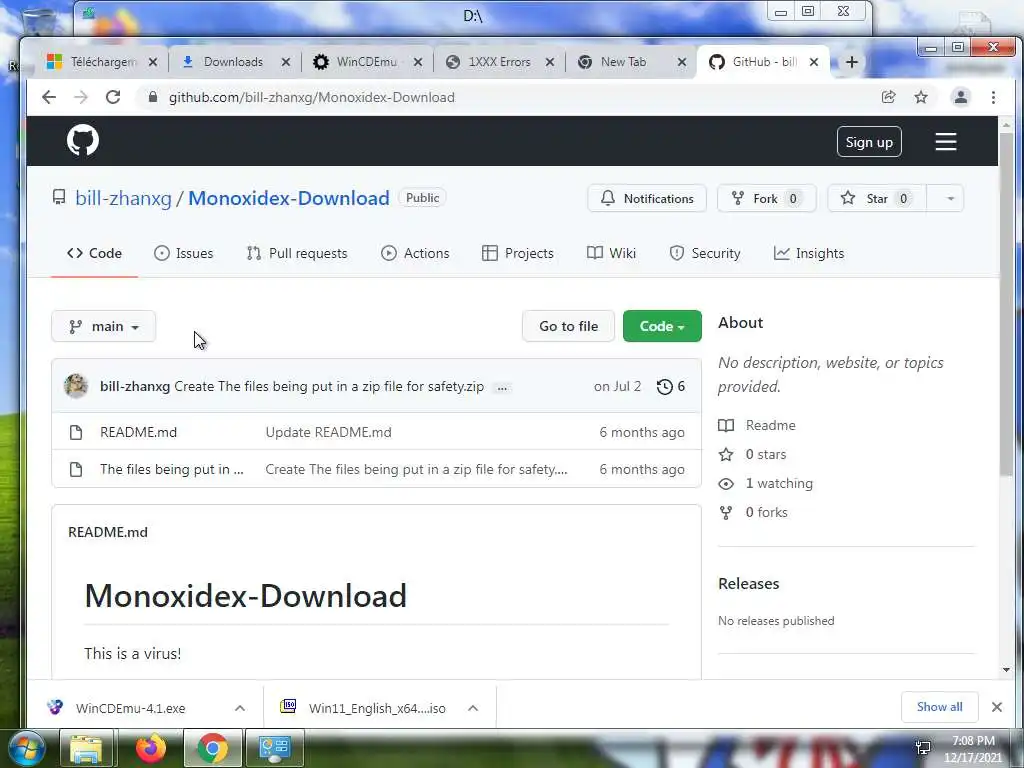Viewport: 1024px width, 768px height.
Task: Open Windows Explorer from taskbar
Action: (86, 748)
